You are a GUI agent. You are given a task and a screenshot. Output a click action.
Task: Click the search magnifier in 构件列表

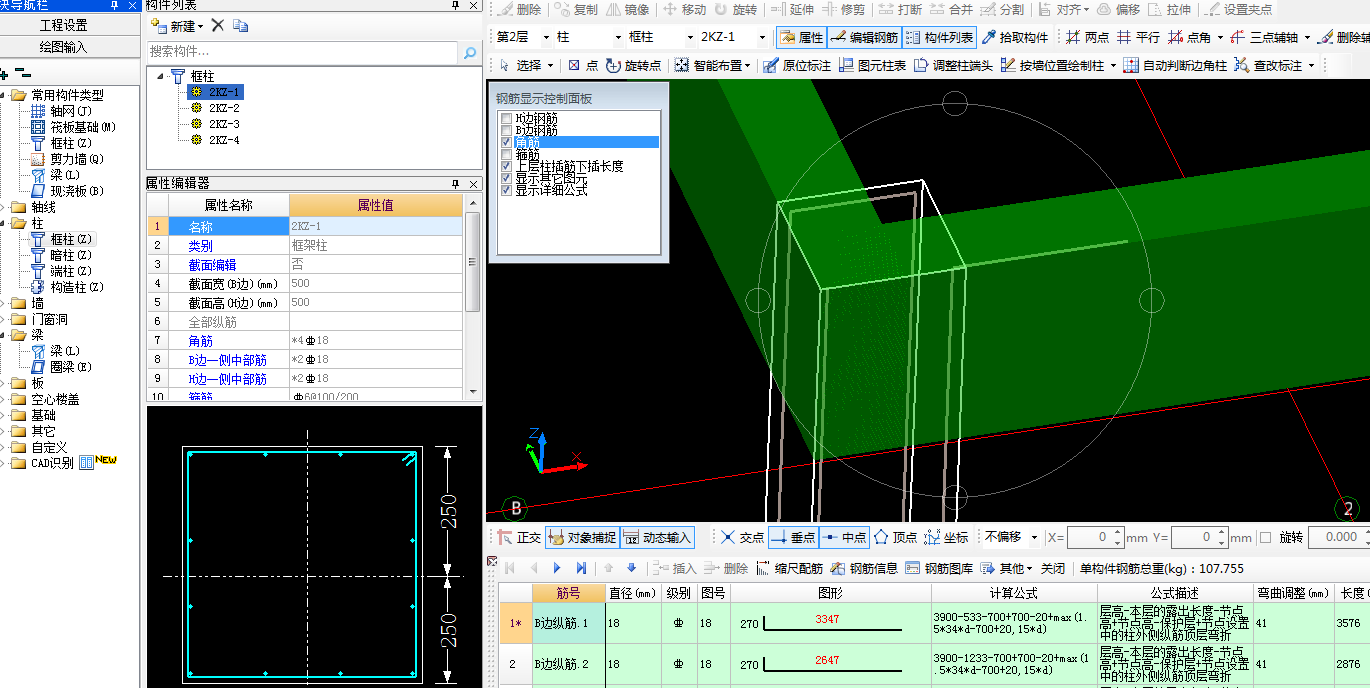point(470,51)
